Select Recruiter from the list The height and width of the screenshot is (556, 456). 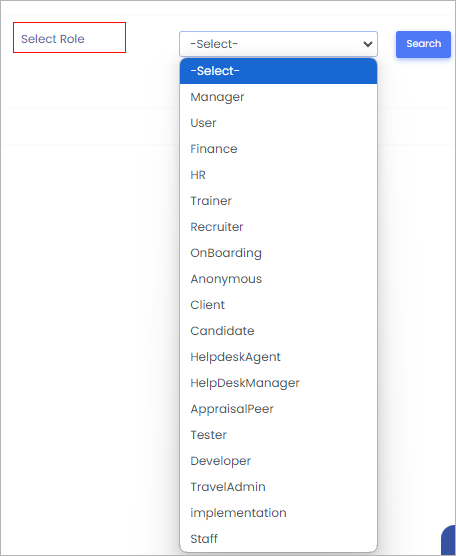[278, 227]
